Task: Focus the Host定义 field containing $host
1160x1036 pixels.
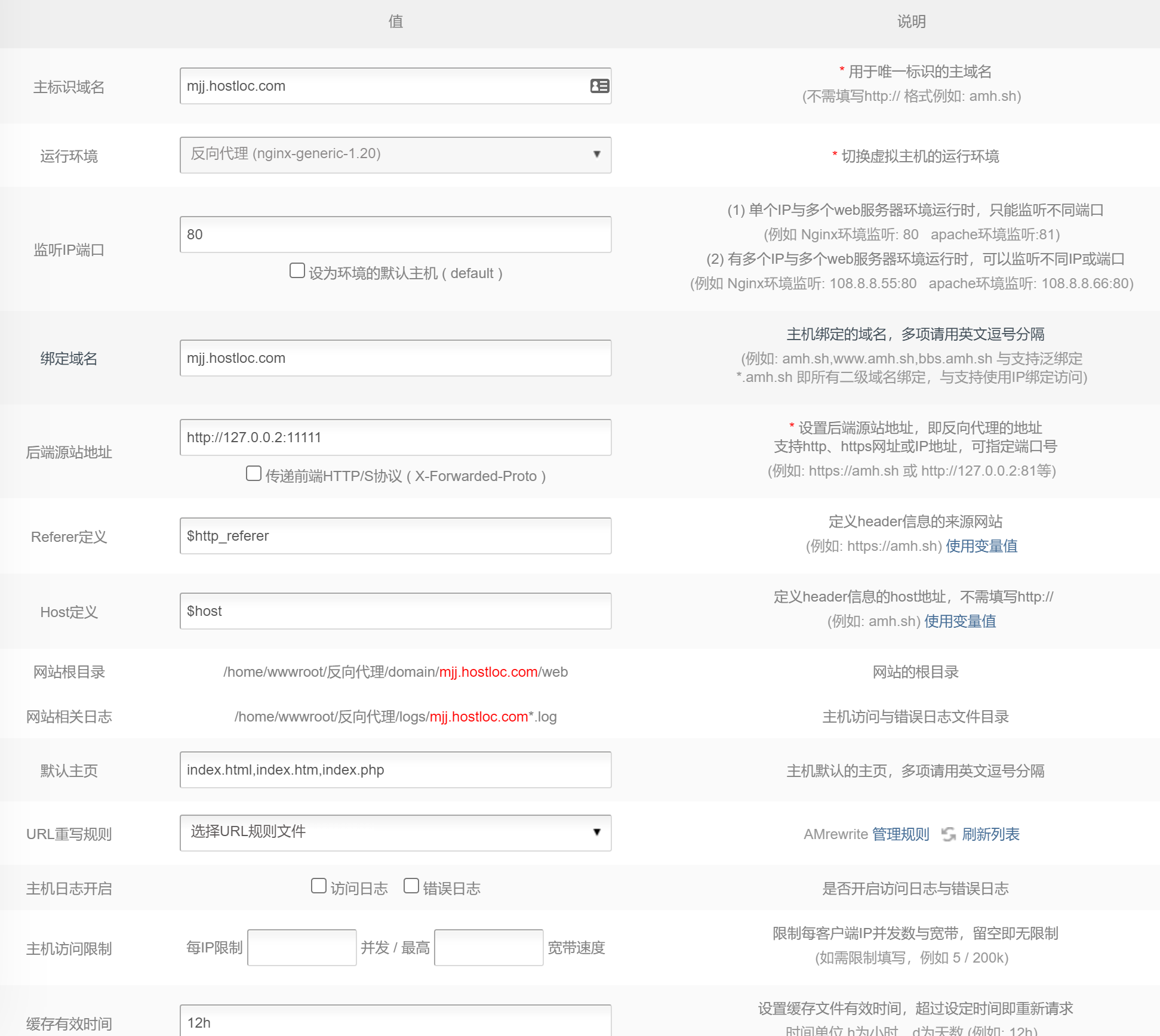Action: tap(395, 611)
